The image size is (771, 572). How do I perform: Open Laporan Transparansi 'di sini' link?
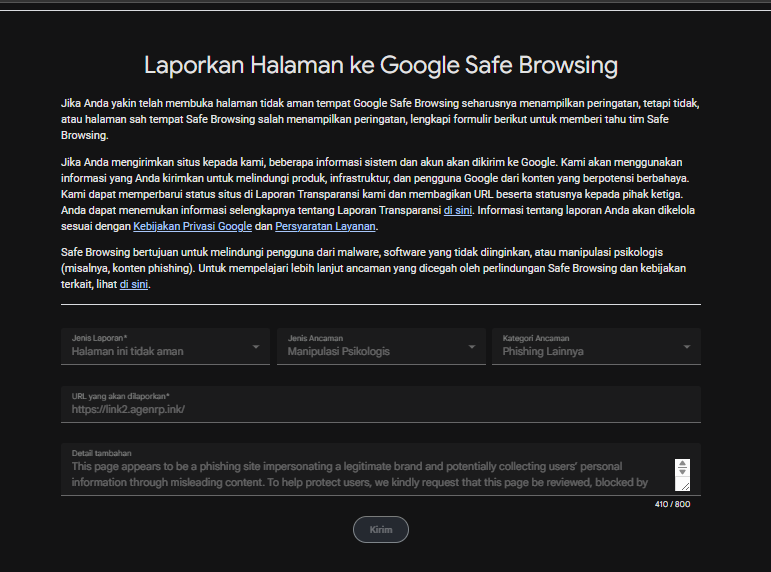(458, 211)
